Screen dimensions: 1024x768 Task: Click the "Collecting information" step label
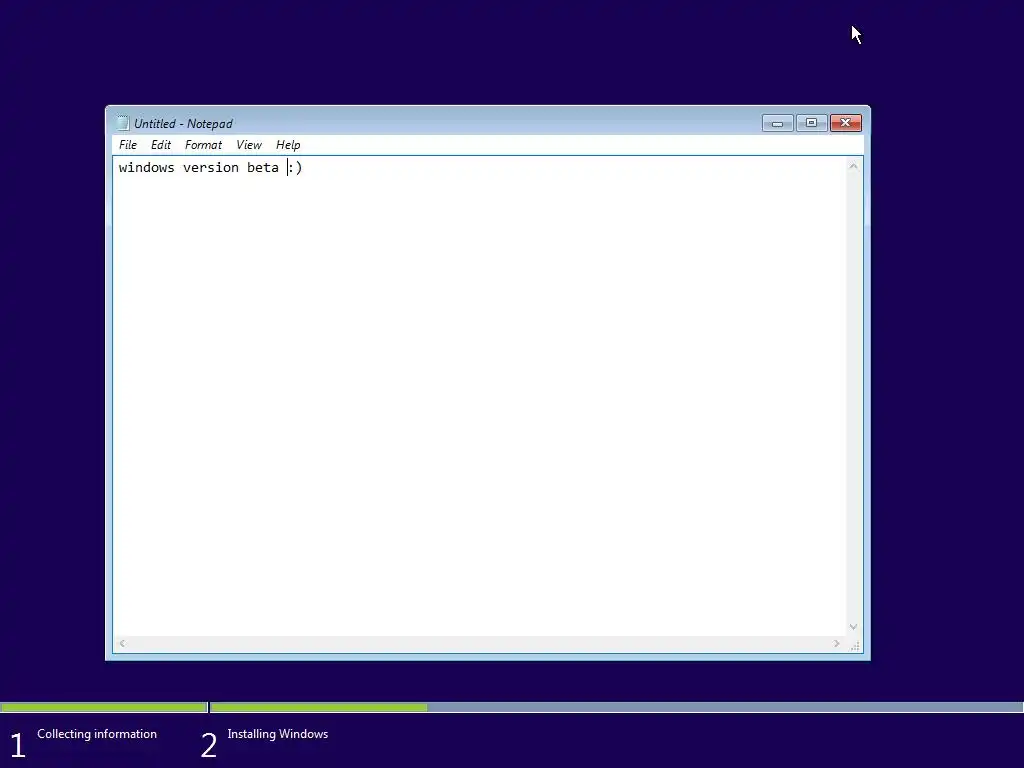tap(97, 734)
